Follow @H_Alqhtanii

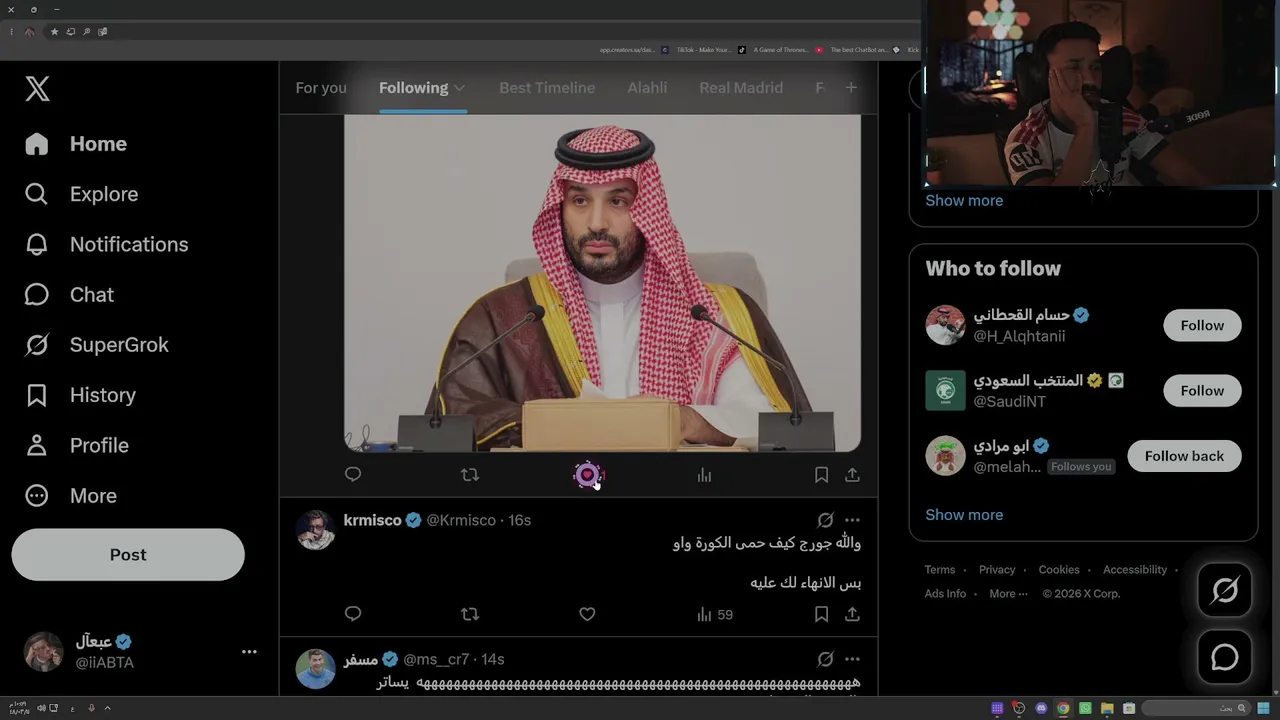[x=1202, y=326]
